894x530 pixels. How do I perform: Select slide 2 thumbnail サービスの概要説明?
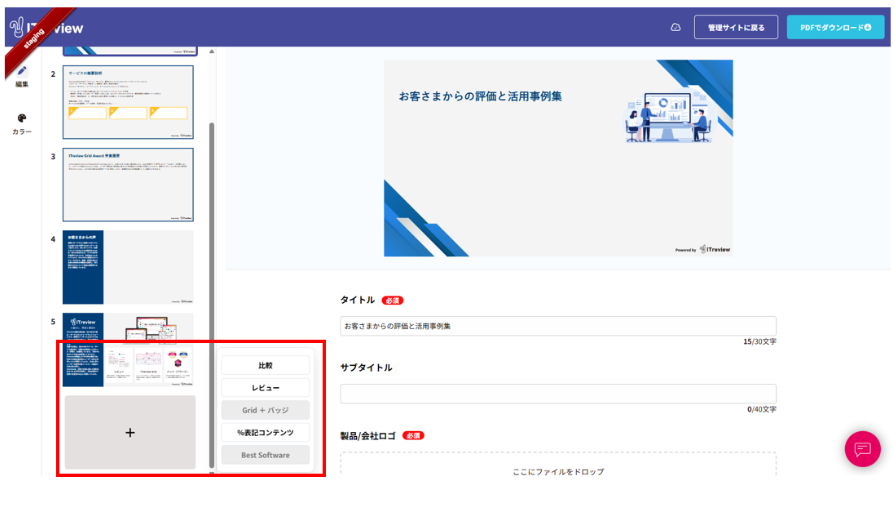coord(128,102)
